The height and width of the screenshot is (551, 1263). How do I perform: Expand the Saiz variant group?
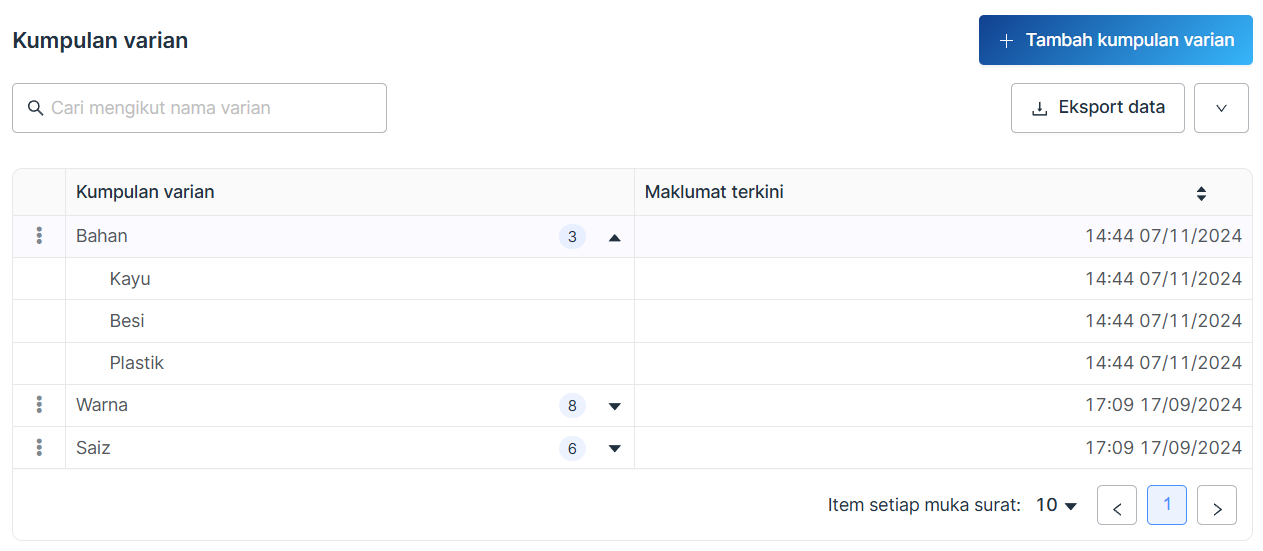coord(614,449)
